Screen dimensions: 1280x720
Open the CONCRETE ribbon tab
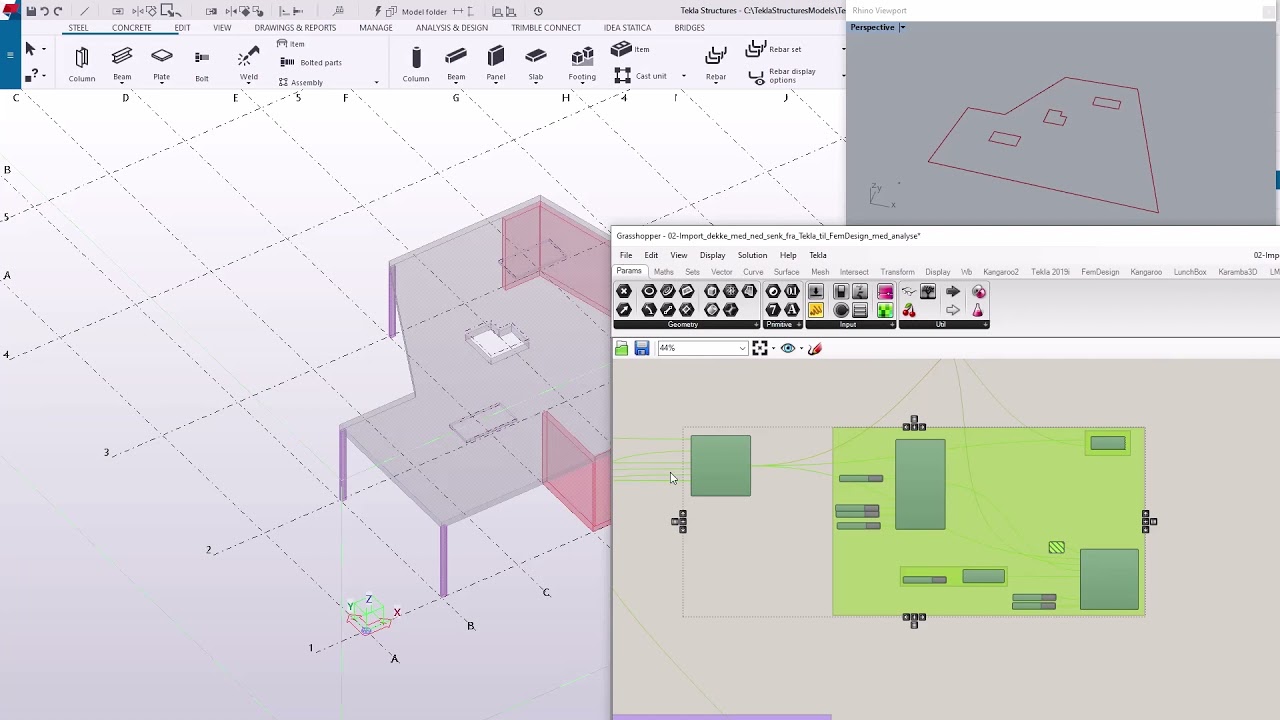tap(131, 28)
